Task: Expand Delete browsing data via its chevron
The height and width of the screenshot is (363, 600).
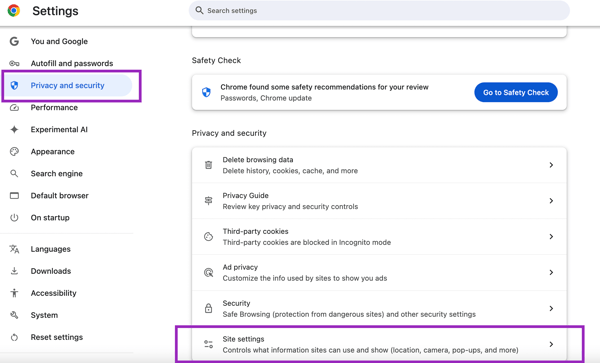Action: [x=551, y=165]
